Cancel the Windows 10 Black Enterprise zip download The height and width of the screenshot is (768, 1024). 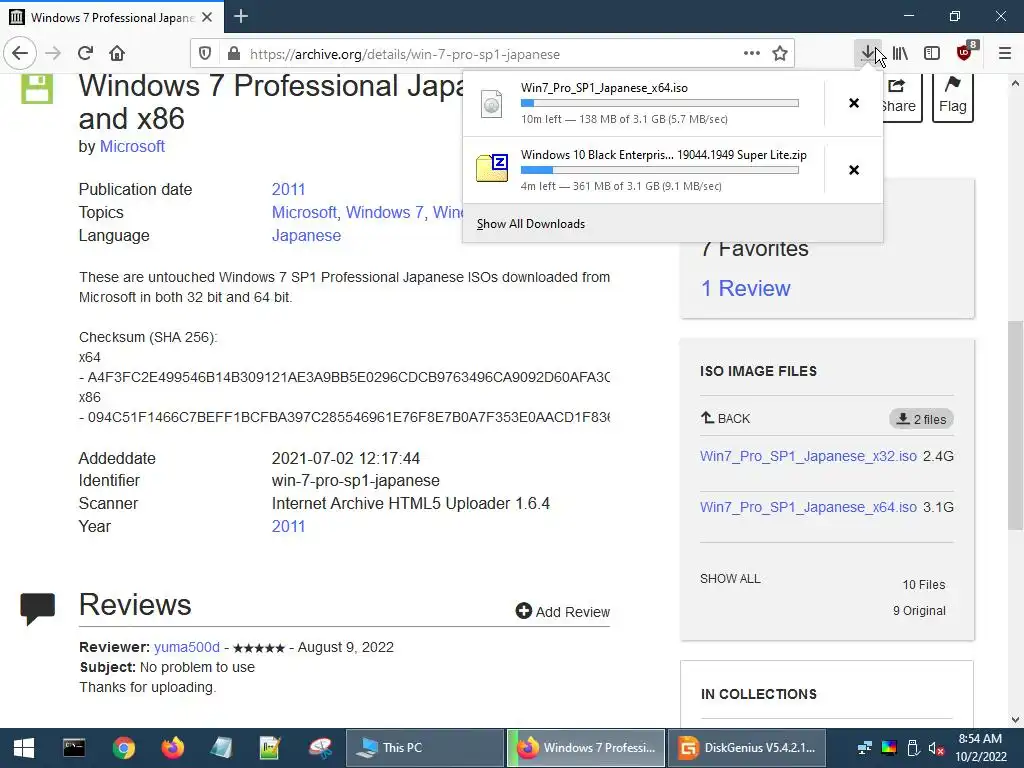[854, 170]
